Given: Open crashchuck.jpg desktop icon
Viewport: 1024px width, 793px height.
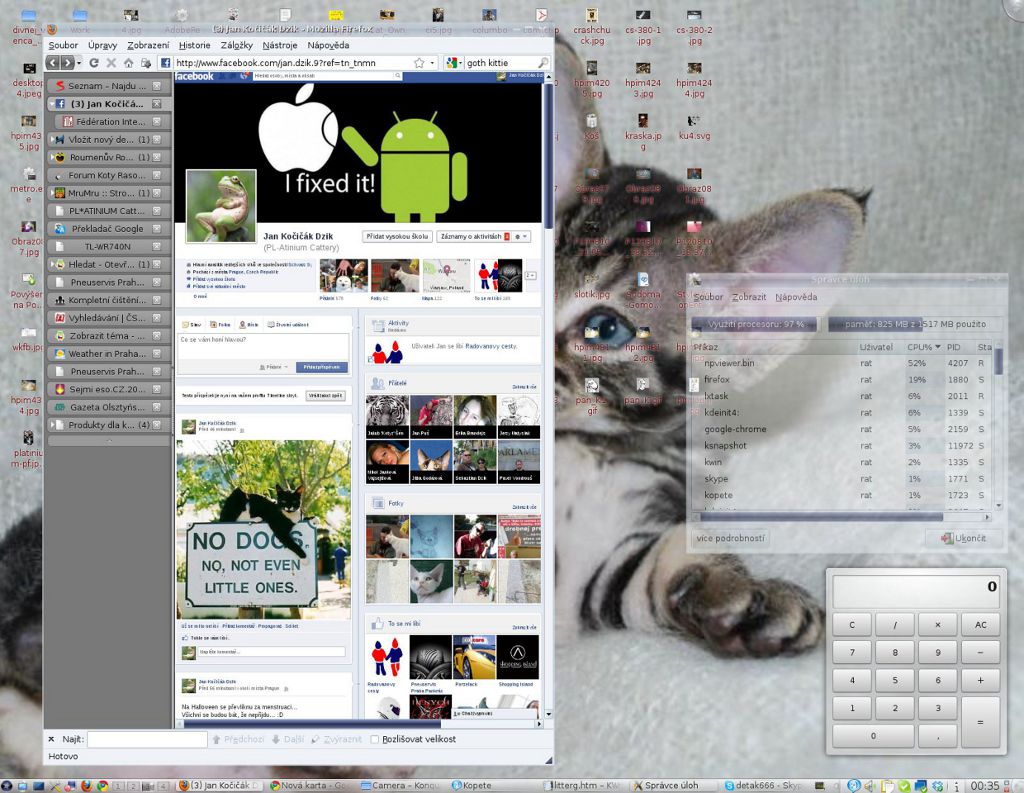Looking at the screenshot, I should tap(592, 27).
